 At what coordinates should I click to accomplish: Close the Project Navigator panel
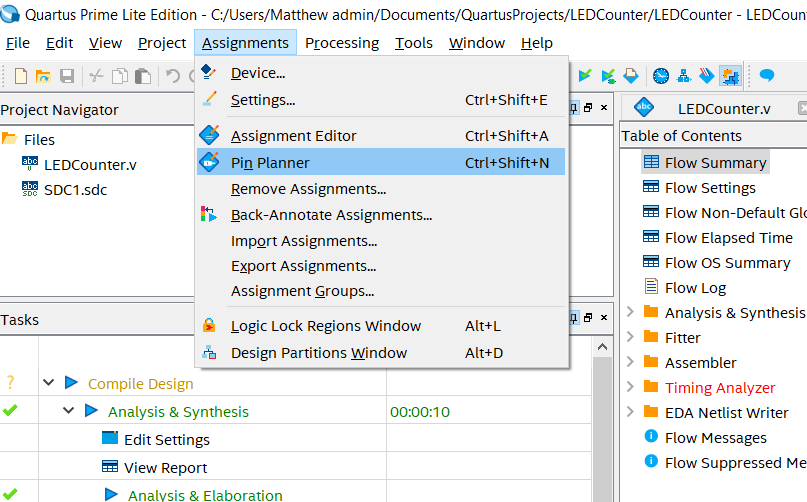[604, 108]
